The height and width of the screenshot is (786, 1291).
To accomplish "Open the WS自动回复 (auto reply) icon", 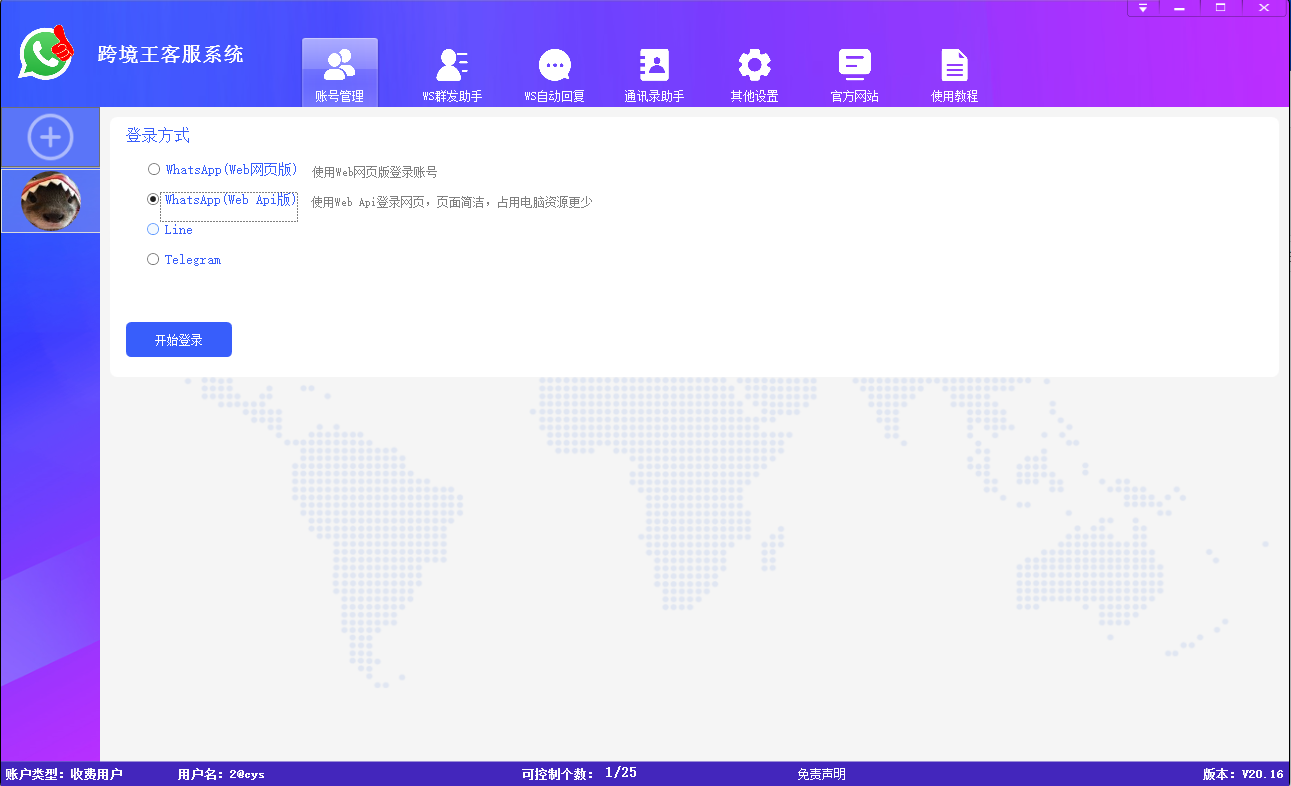I will (554, 70).
